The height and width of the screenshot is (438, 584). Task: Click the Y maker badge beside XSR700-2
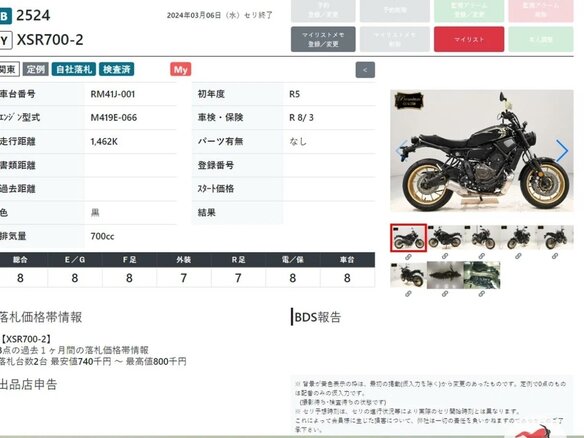5,40
